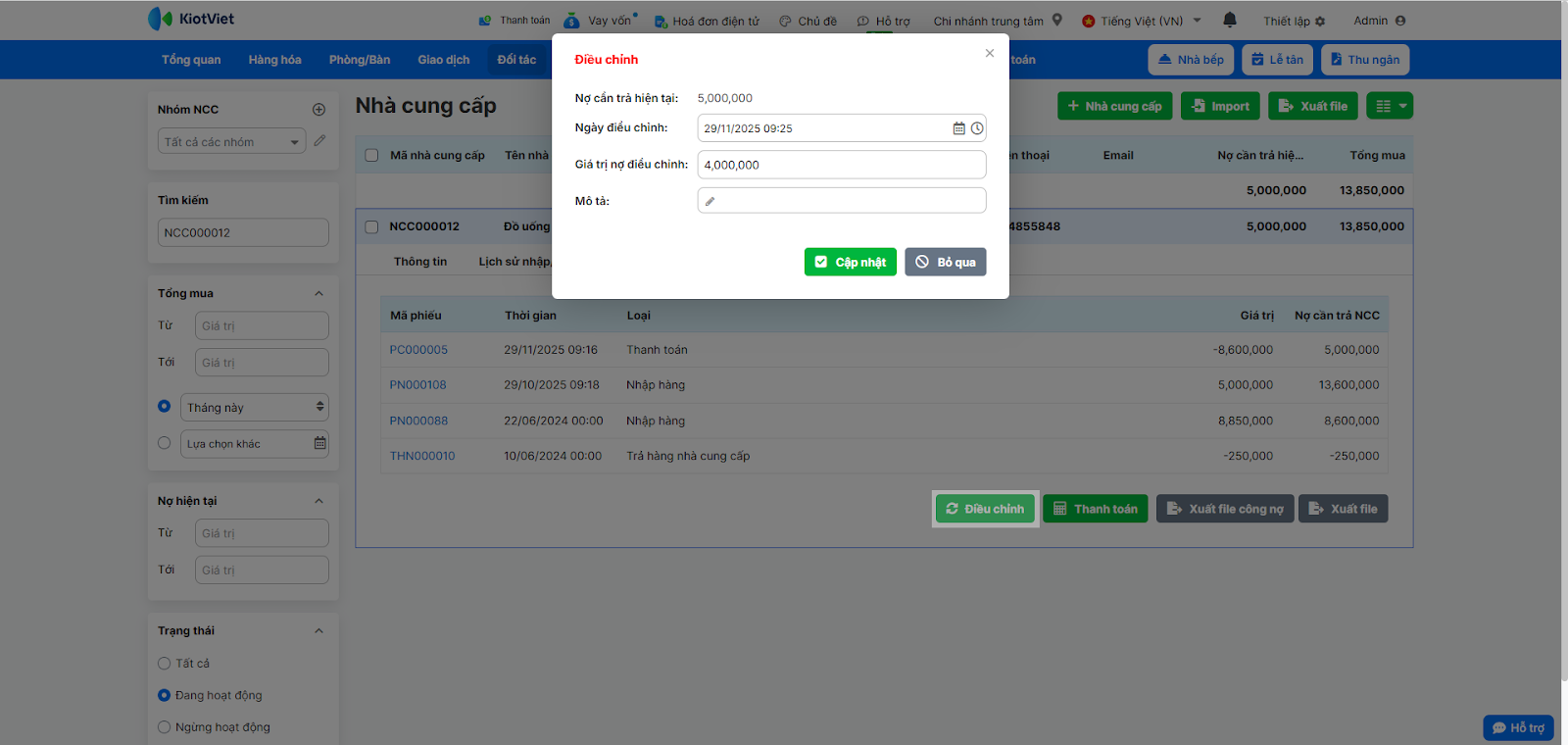This screenshot has width=1568, height=745.
Task: Open the Tiếng Việt (VN) language dropdown
Action: tap(1142, 21)
